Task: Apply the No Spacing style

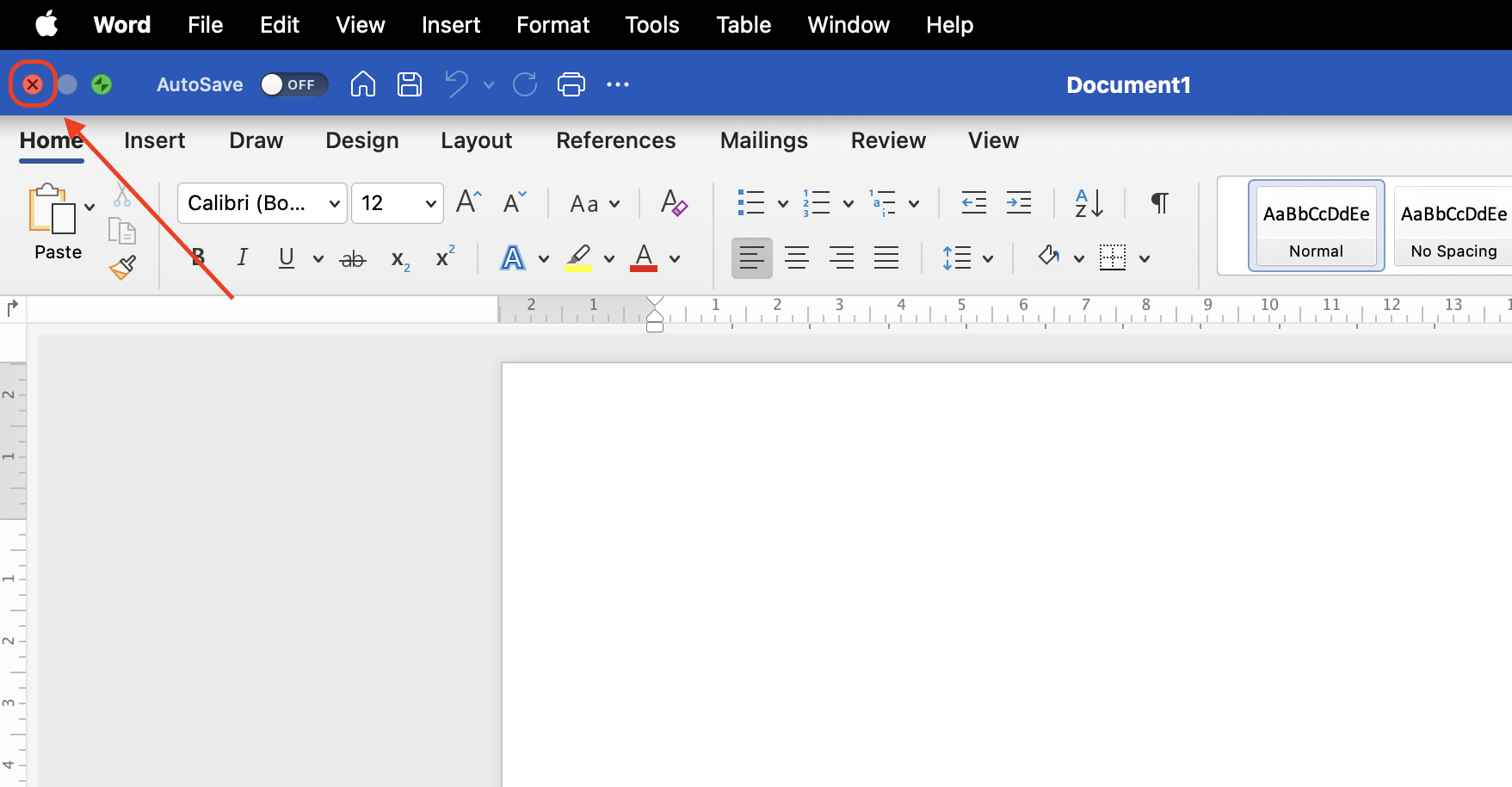Action: [x=1453, y=226]
